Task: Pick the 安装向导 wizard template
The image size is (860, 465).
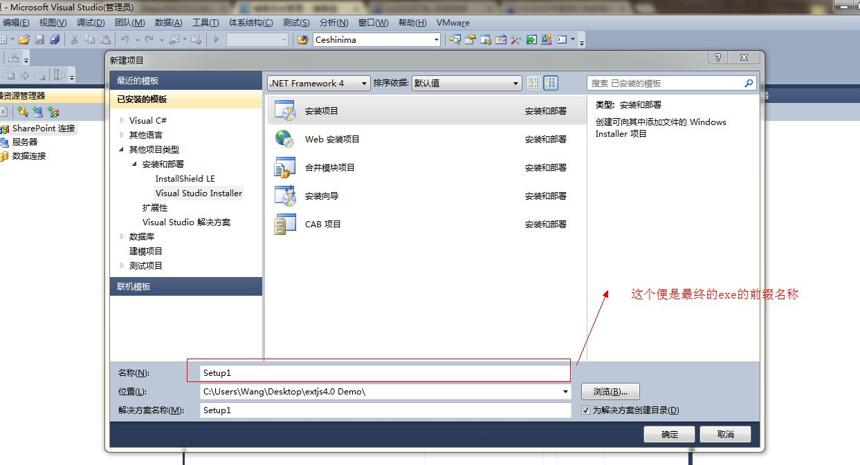Action: pos(425,196)
